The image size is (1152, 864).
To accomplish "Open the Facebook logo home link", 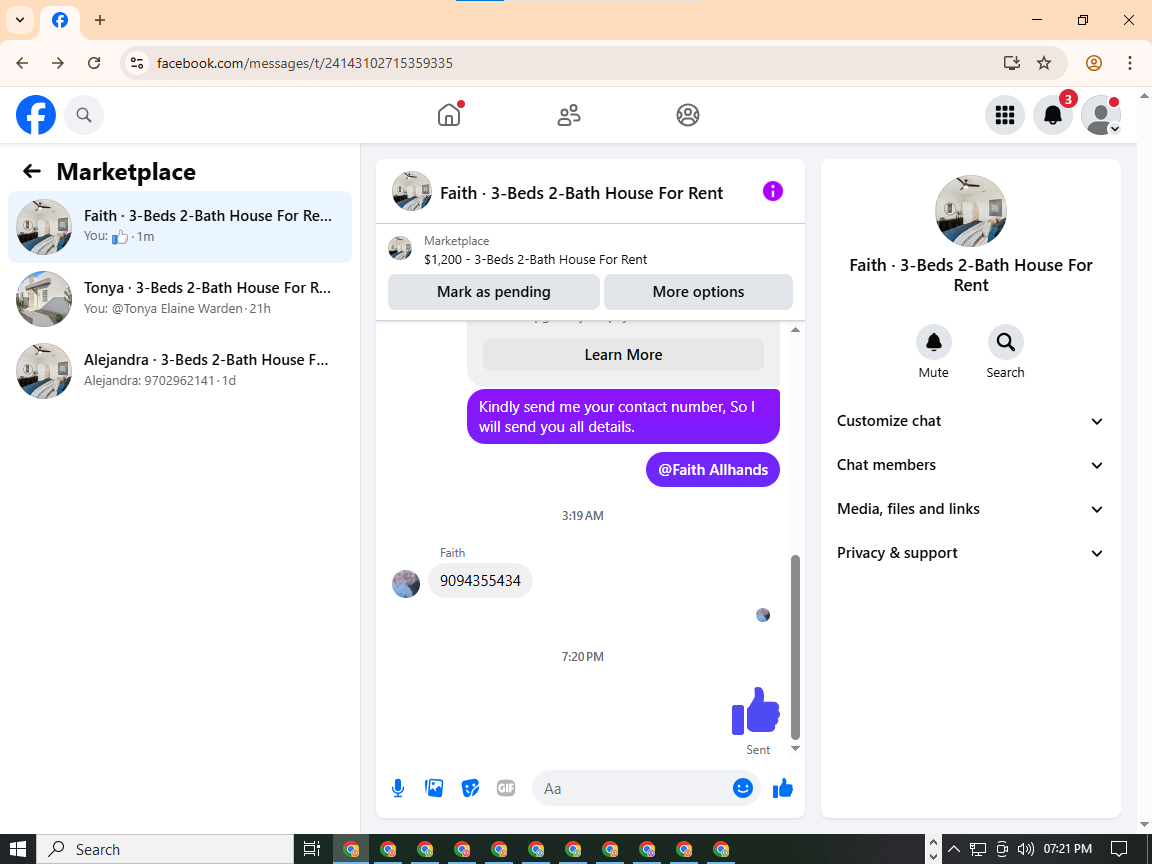I will pos(36,115).
